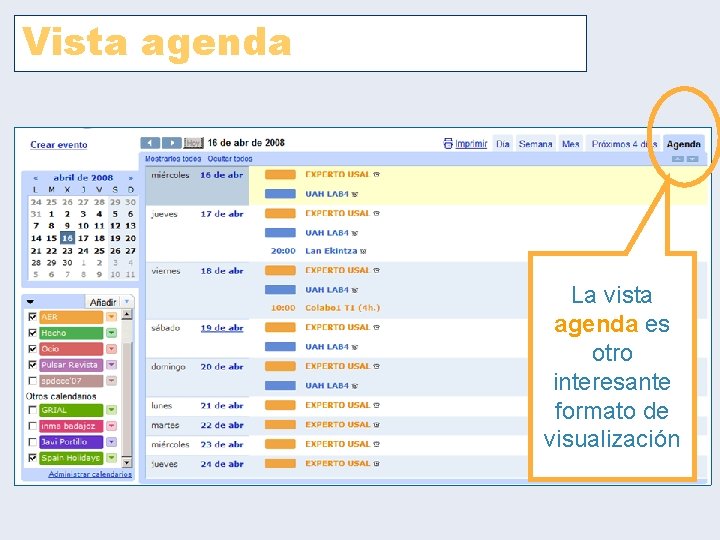Toggle the AER calendar checkbox

pyautogui.click(x=33, y=317)
